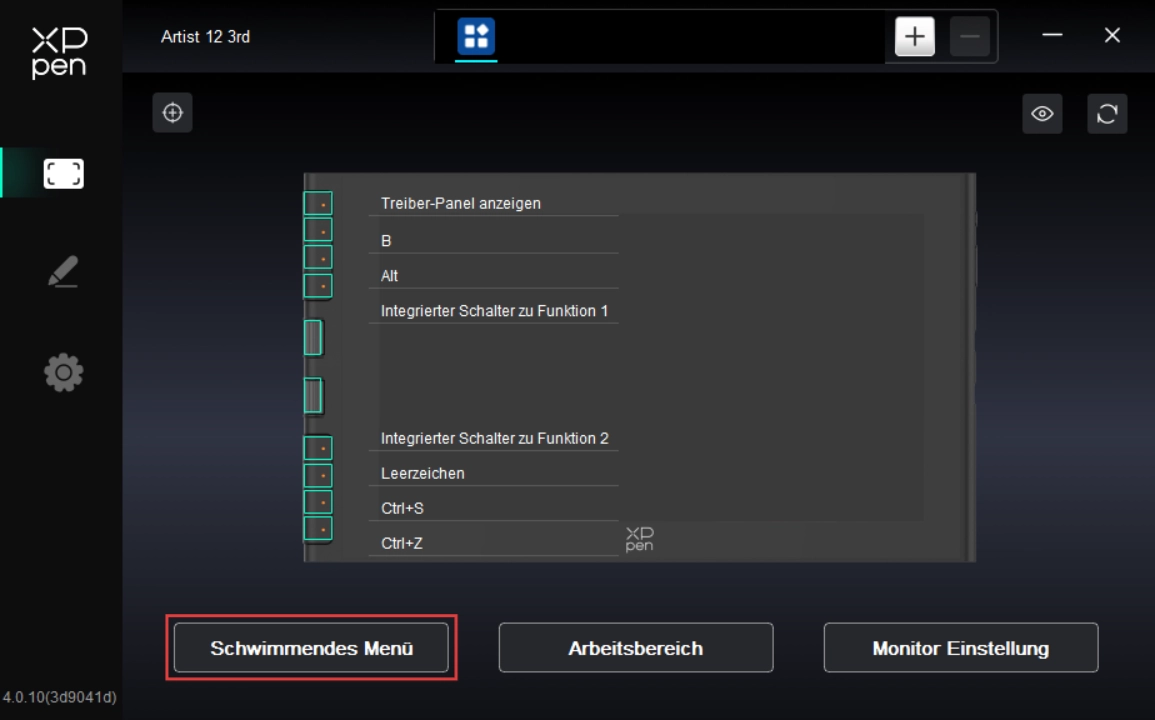Select Integrierter Schalter zu Funktion 1 entry
The width and height of the screenshot is (1155, 720).
pyautogui.click(x=494, y=311)
